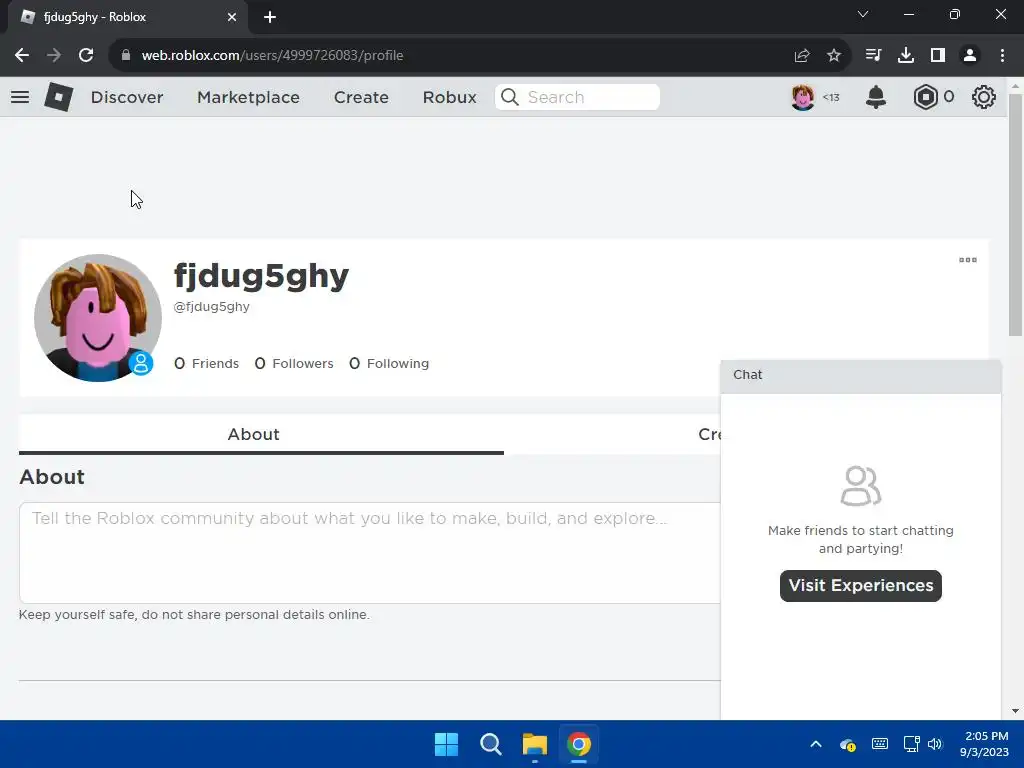The width and height of the screenshot is (1024, 768).
Task: Click the @fjdug5ghy username text
Action: (x=212, y=307)
